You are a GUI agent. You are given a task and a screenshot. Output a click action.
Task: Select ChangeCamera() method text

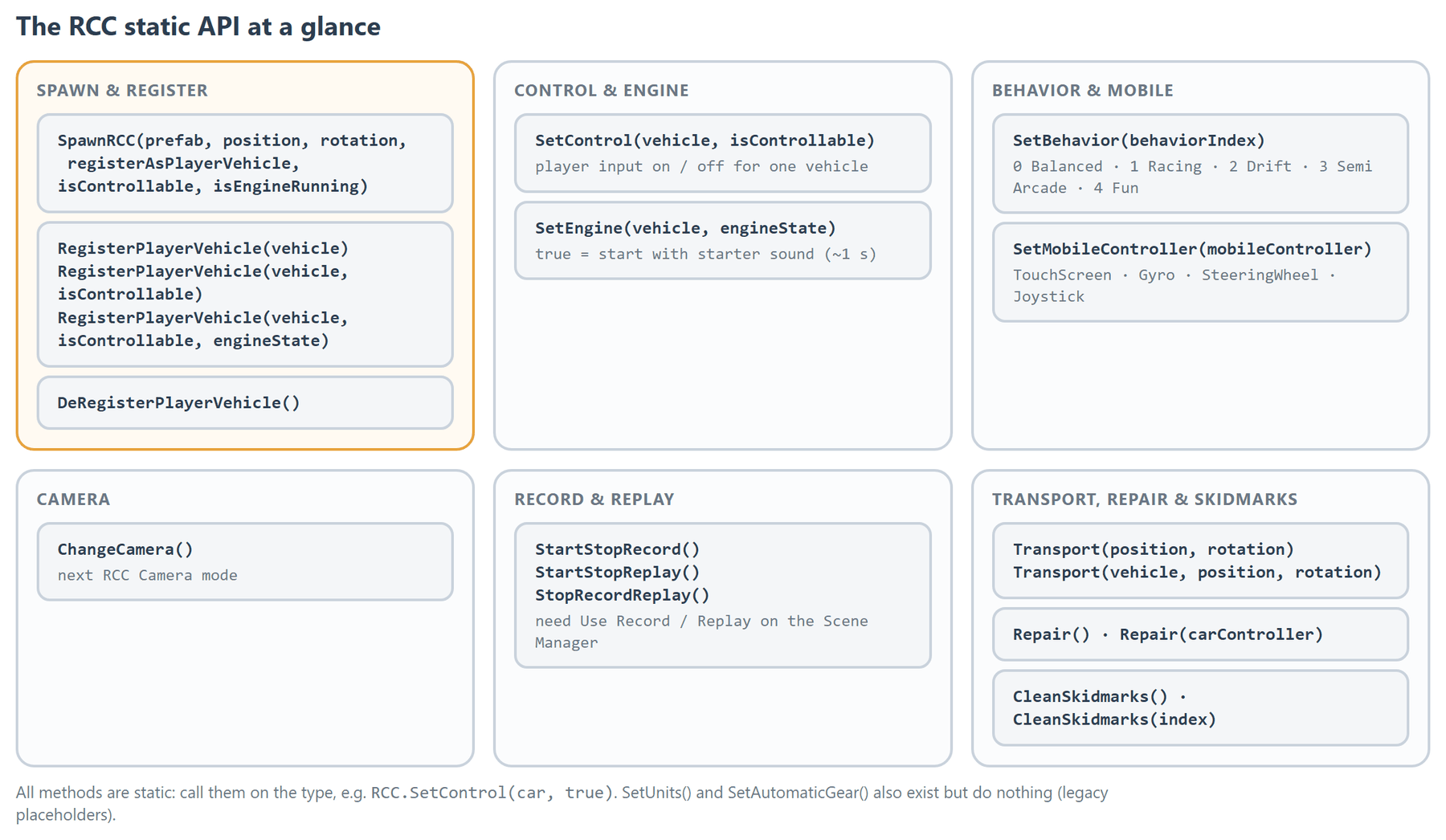(125, 549)
